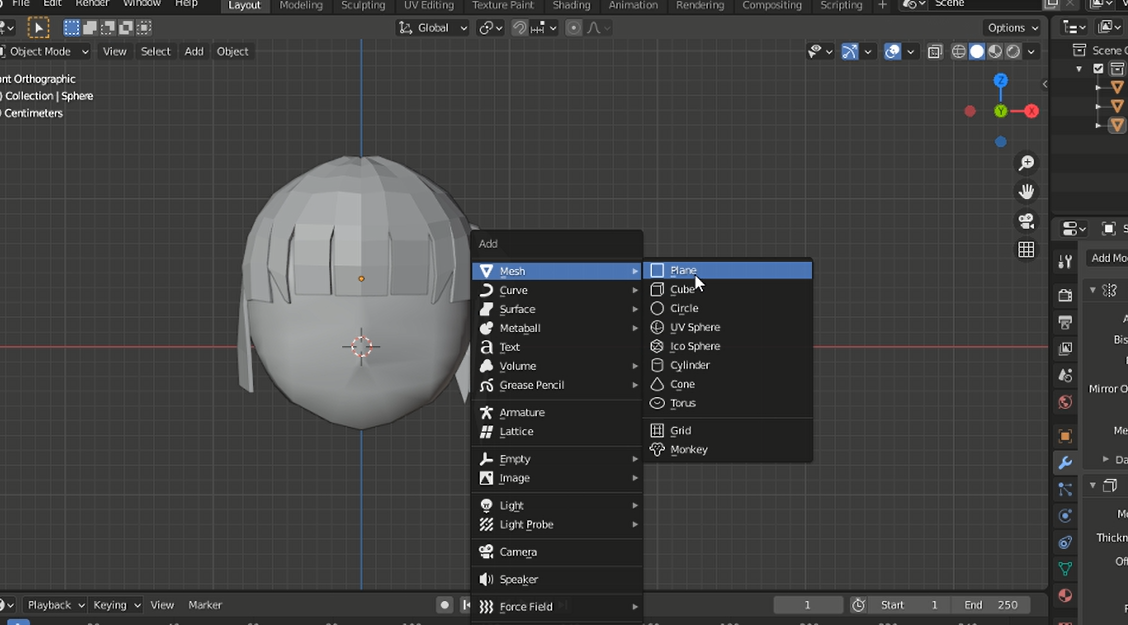Choose UV Sphere from the Mesh submenu

pyautogui.click(x=694, y=327)
